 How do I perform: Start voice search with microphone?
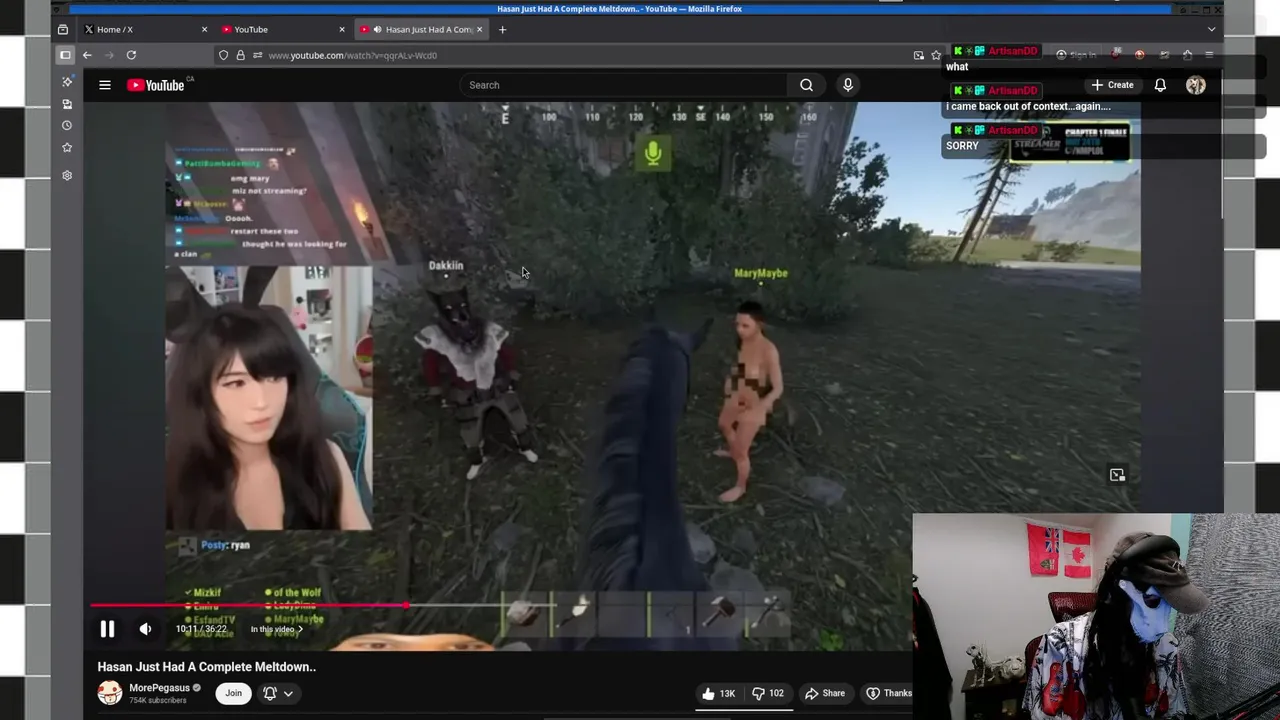(x=848, y=85)
